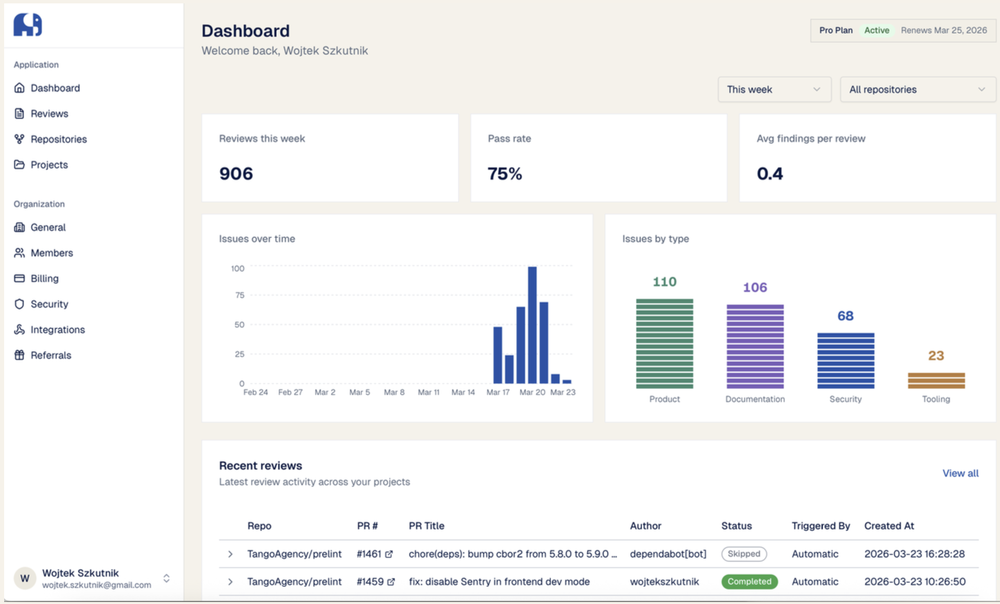Click the Projects folder icon
1000x604 pixels.
click(20, 165)
